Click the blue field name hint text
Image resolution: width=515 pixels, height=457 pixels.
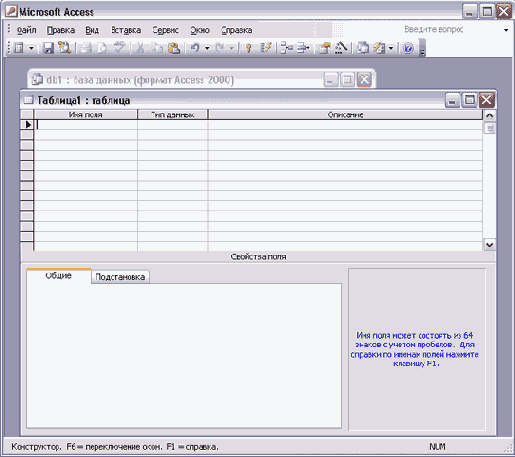click(x=414, y=349)
